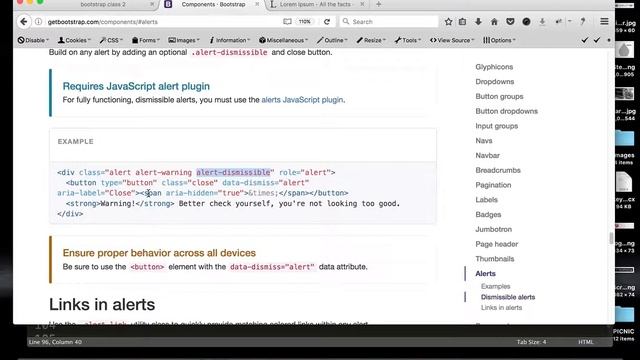640x360 pixels.
Task: Open a new tab with plus icon
Action: pos(378,4)
